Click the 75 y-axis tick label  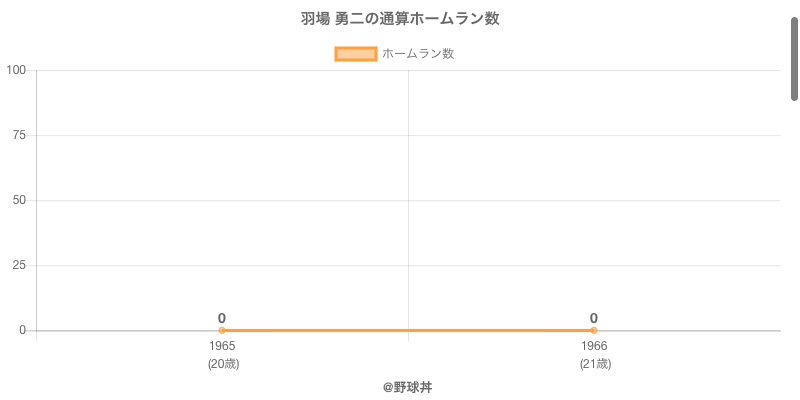click(x=19, y=135)
